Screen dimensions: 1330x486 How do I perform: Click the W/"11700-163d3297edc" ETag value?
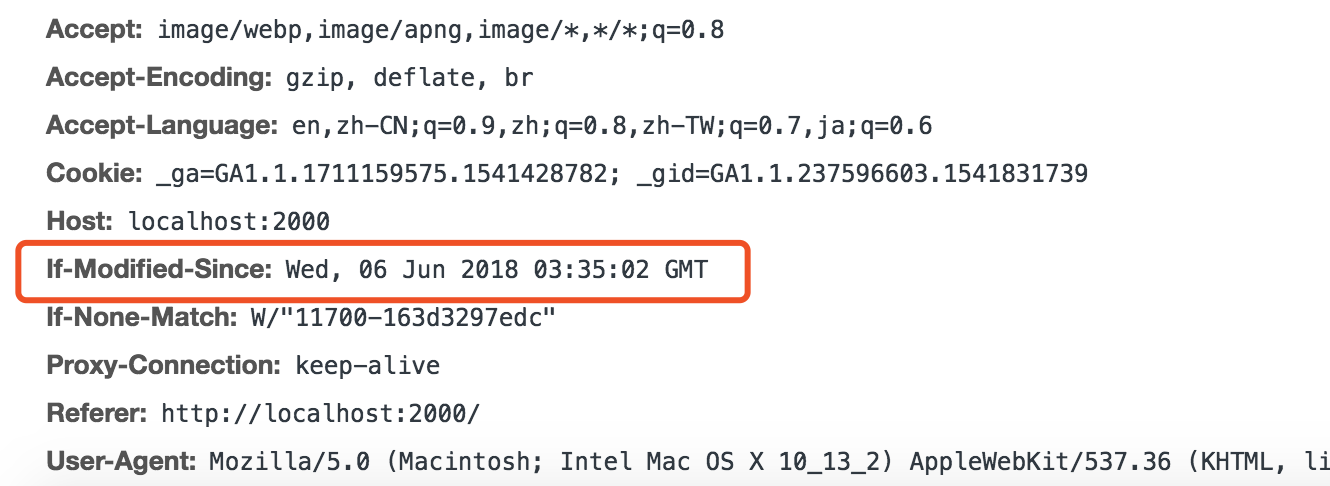402,317
